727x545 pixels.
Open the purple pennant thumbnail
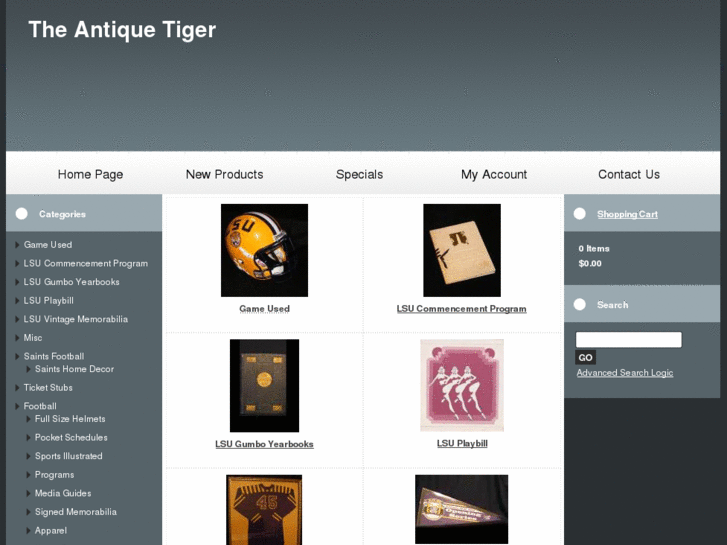point(461,509)
